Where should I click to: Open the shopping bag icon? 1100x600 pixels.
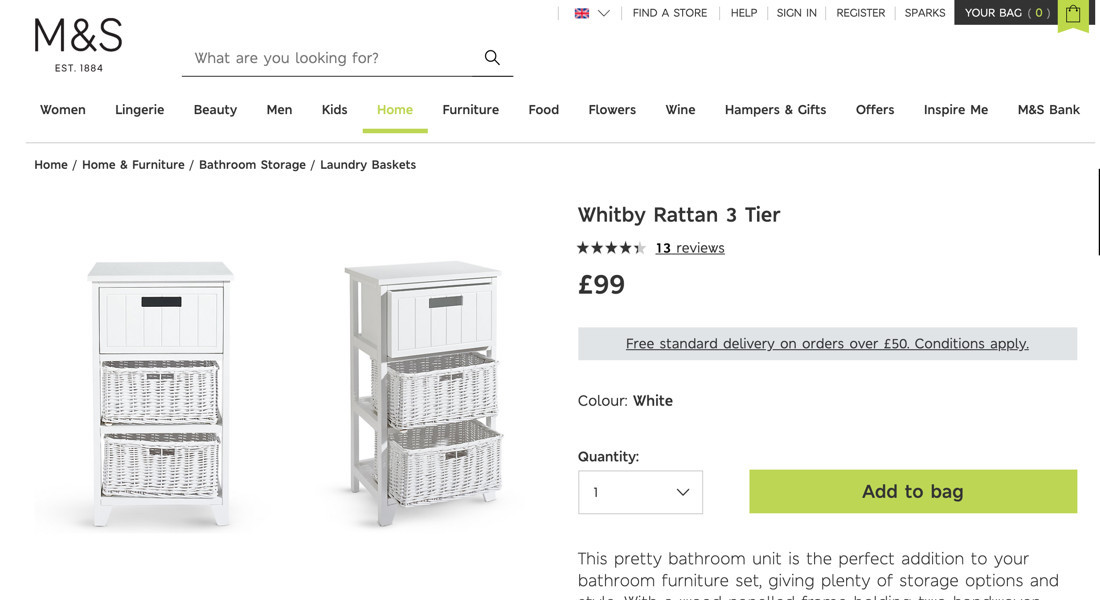pos(1073,14)
